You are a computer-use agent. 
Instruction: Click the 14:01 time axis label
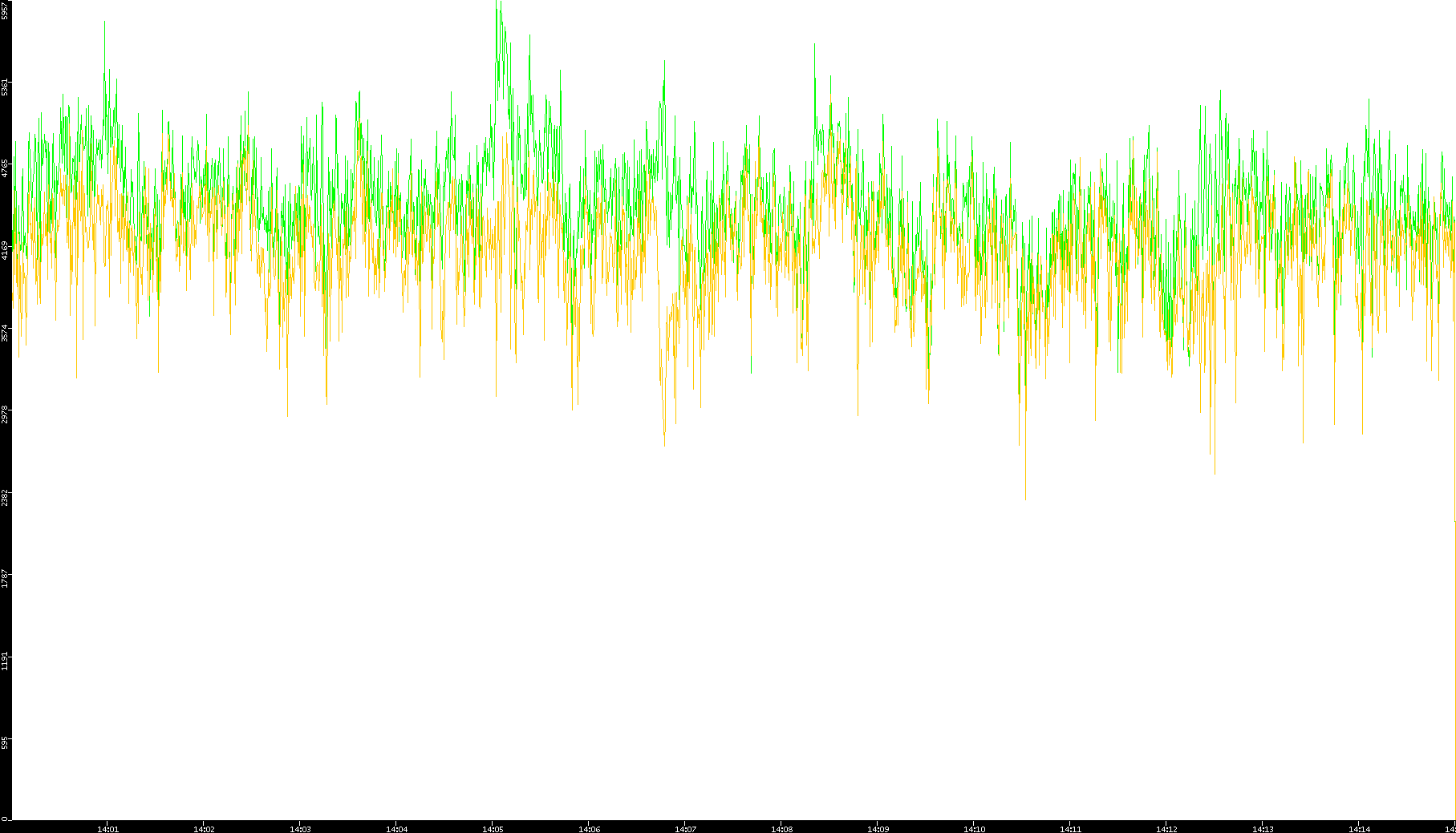(107, 829)
